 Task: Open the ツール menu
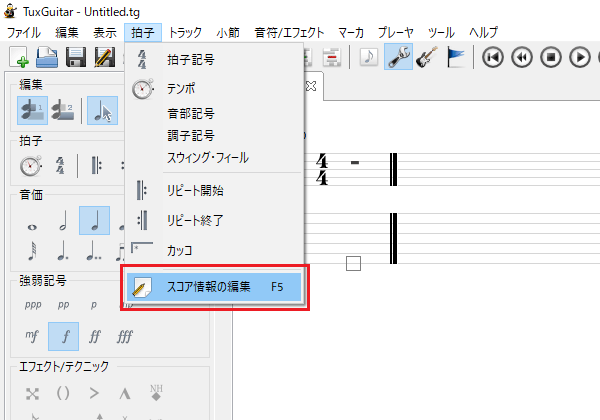point(441,33)
